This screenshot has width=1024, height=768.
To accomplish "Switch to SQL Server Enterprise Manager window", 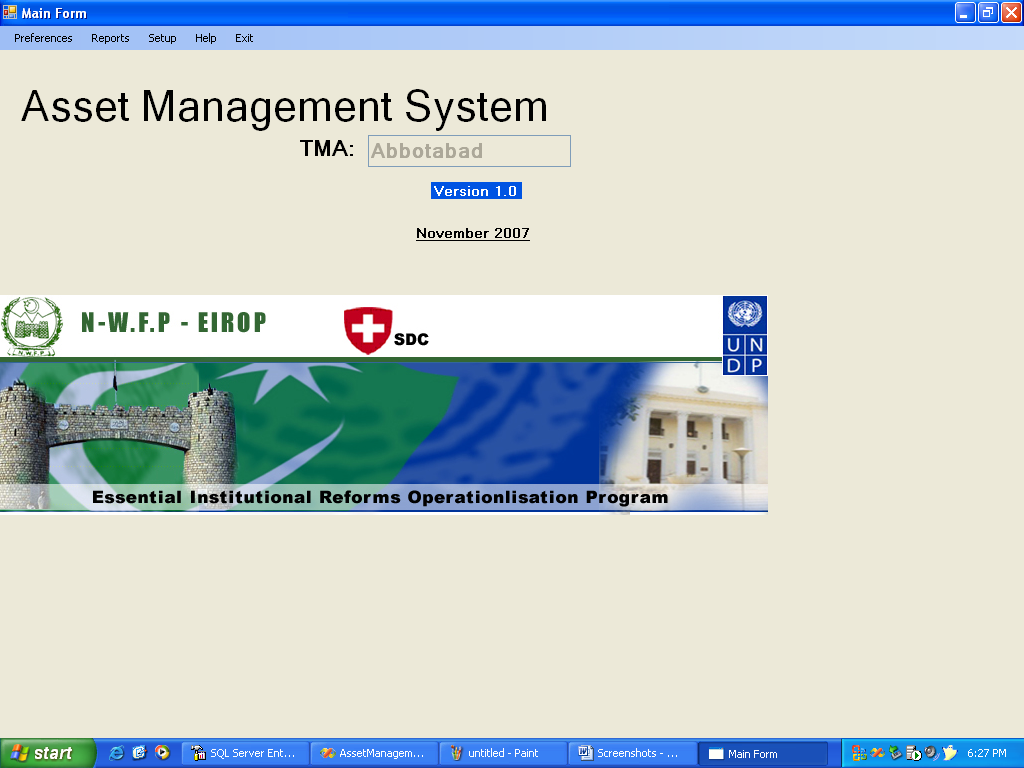I will (x=245, y=753).
